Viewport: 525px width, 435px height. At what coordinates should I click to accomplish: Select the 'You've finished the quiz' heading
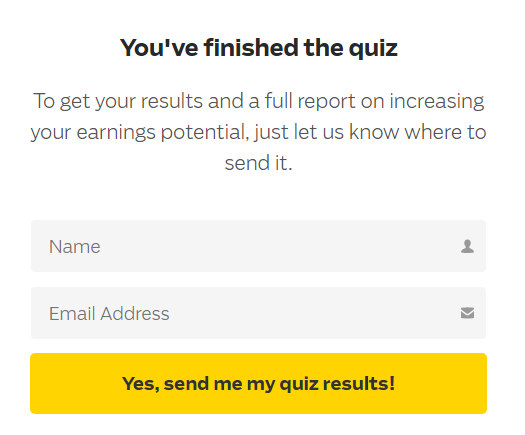coord(258,48)
